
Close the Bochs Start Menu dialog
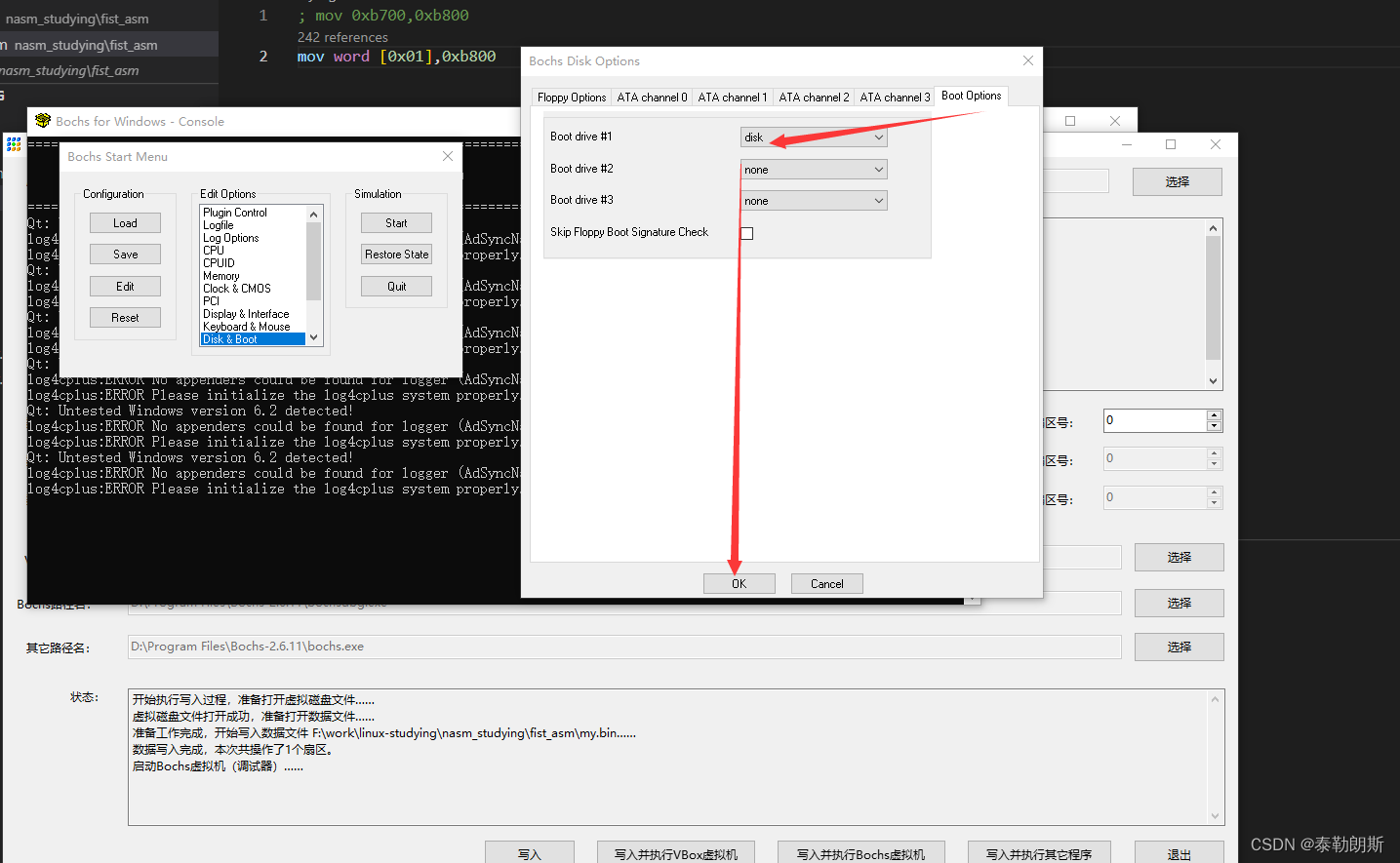pyautogui.click(x=447, y=156)
